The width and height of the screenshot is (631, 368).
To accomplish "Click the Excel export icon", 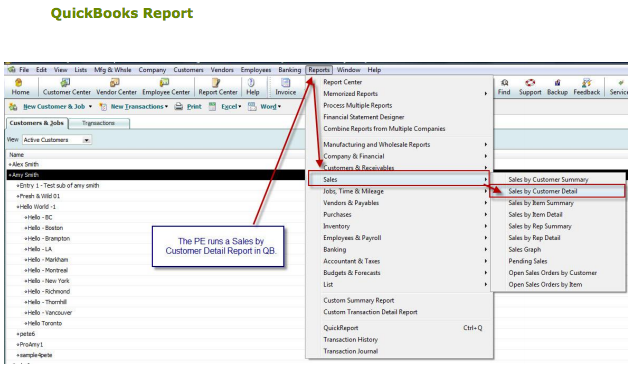I will coord(212,107).
